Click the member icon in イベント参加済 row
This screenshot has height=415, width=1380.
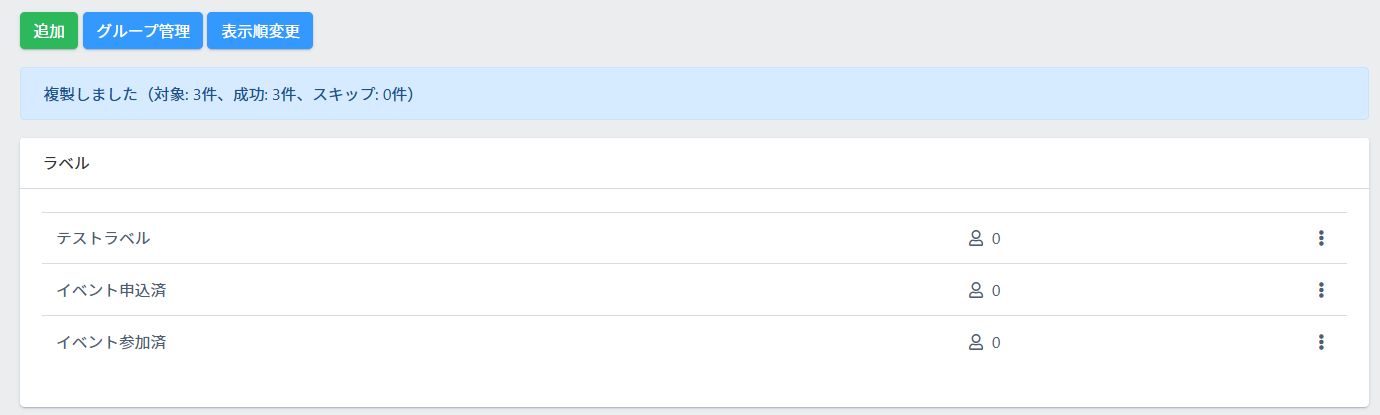click(976, 342)
